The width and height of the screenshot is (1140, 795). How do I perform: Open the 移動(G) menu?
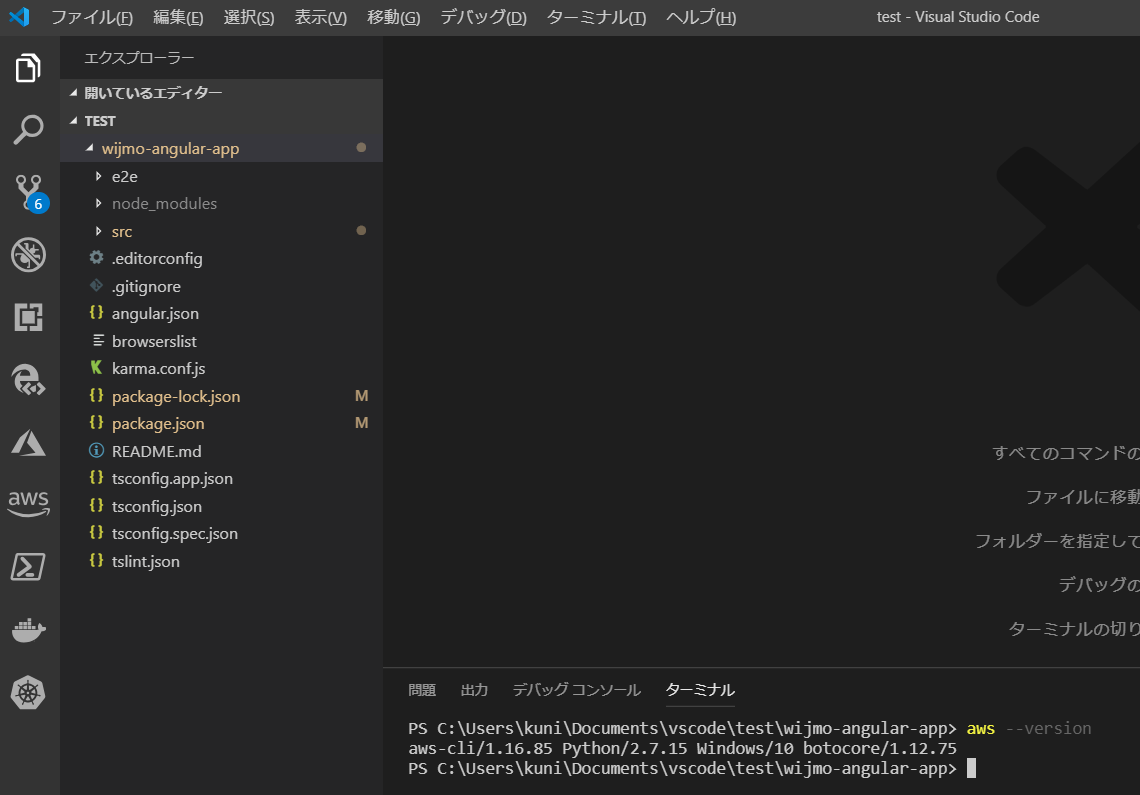pyautogui.click(x=393, y=17)
